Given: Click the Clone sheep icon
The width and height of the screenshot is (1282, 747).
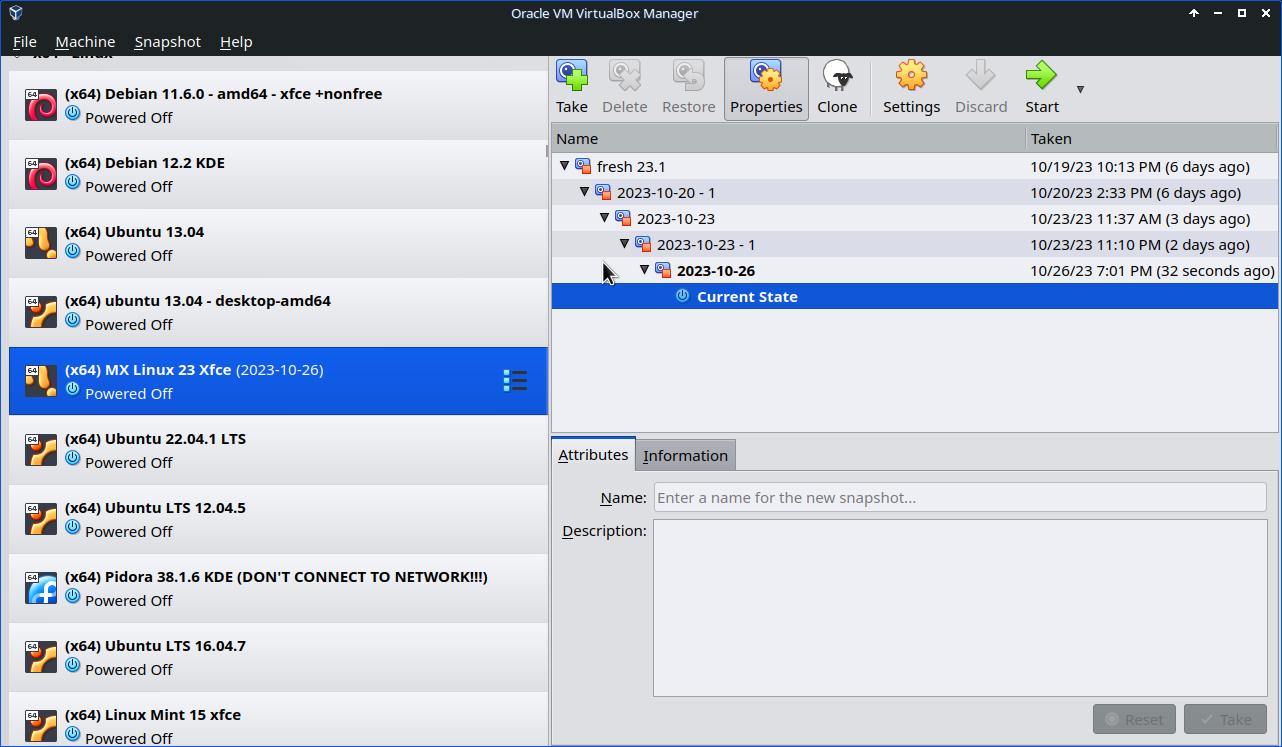Looking at the screenshot, I should [837, 76].
